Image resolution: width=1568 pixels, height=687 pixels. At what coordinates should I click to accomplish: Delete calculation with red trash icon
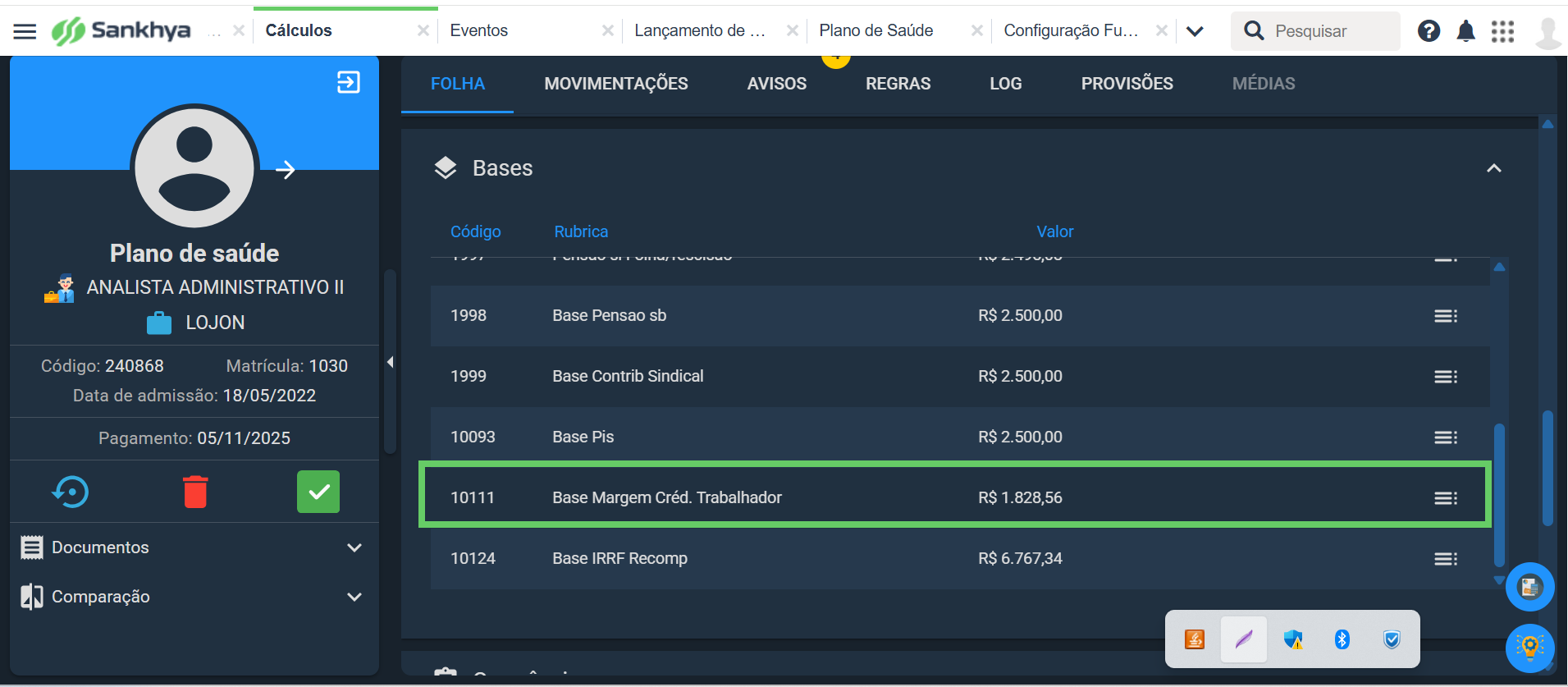coord(195,492)
